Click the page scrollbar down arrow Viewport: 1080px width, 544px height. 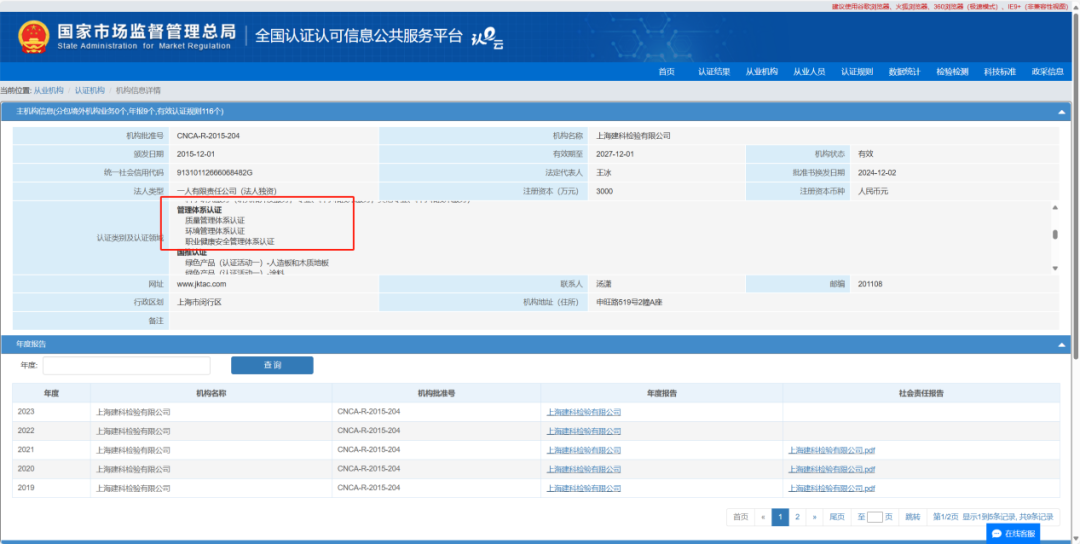1076,539
